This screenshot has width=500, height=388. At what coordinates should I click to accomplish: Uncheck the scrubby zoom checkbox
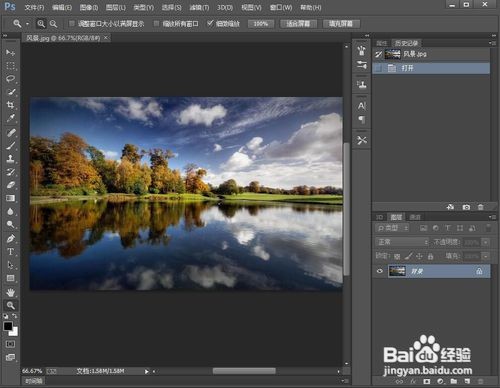point(210,23)
